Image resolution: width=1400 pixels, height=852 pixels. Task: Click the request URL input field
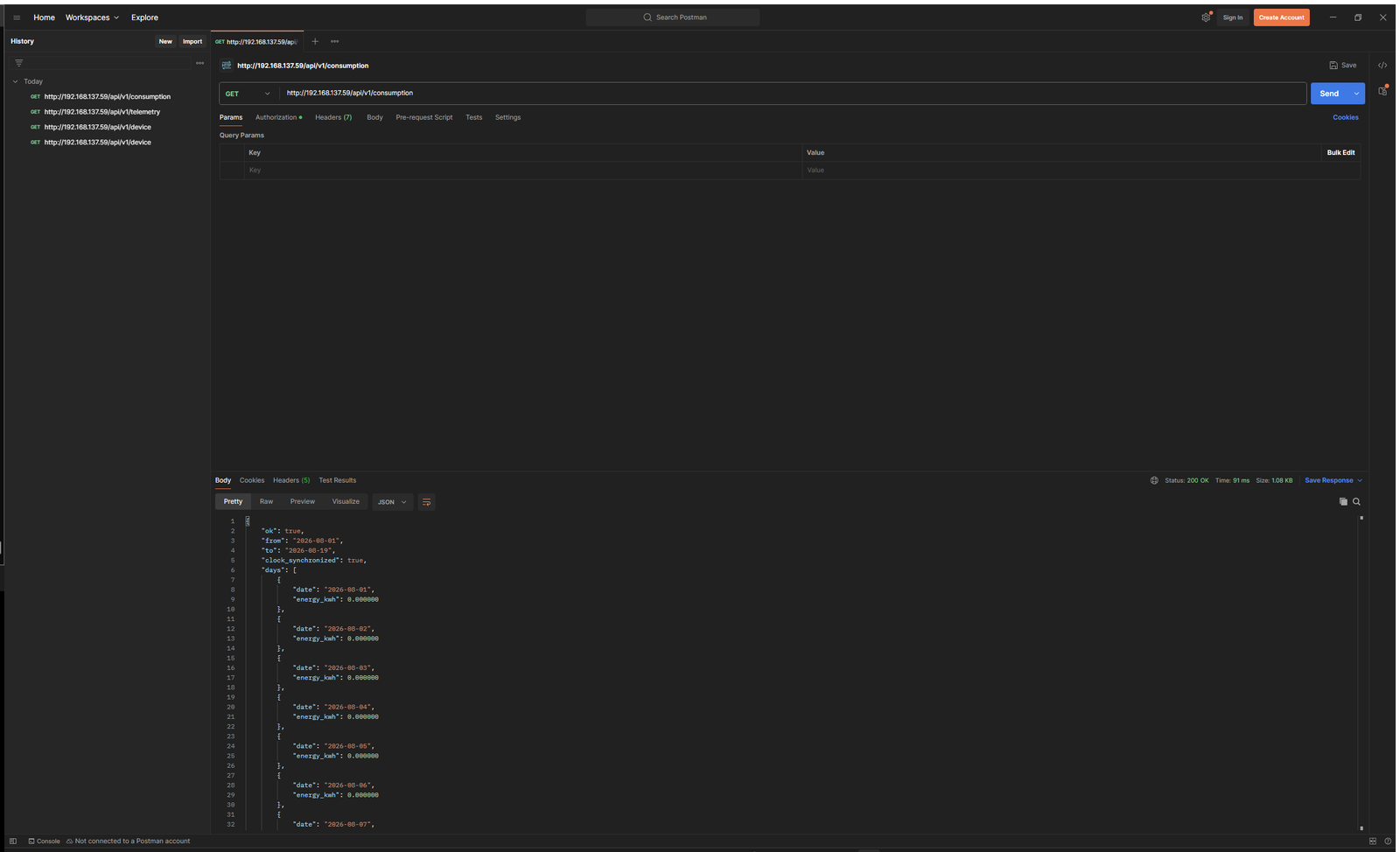(x=793, y=94)
